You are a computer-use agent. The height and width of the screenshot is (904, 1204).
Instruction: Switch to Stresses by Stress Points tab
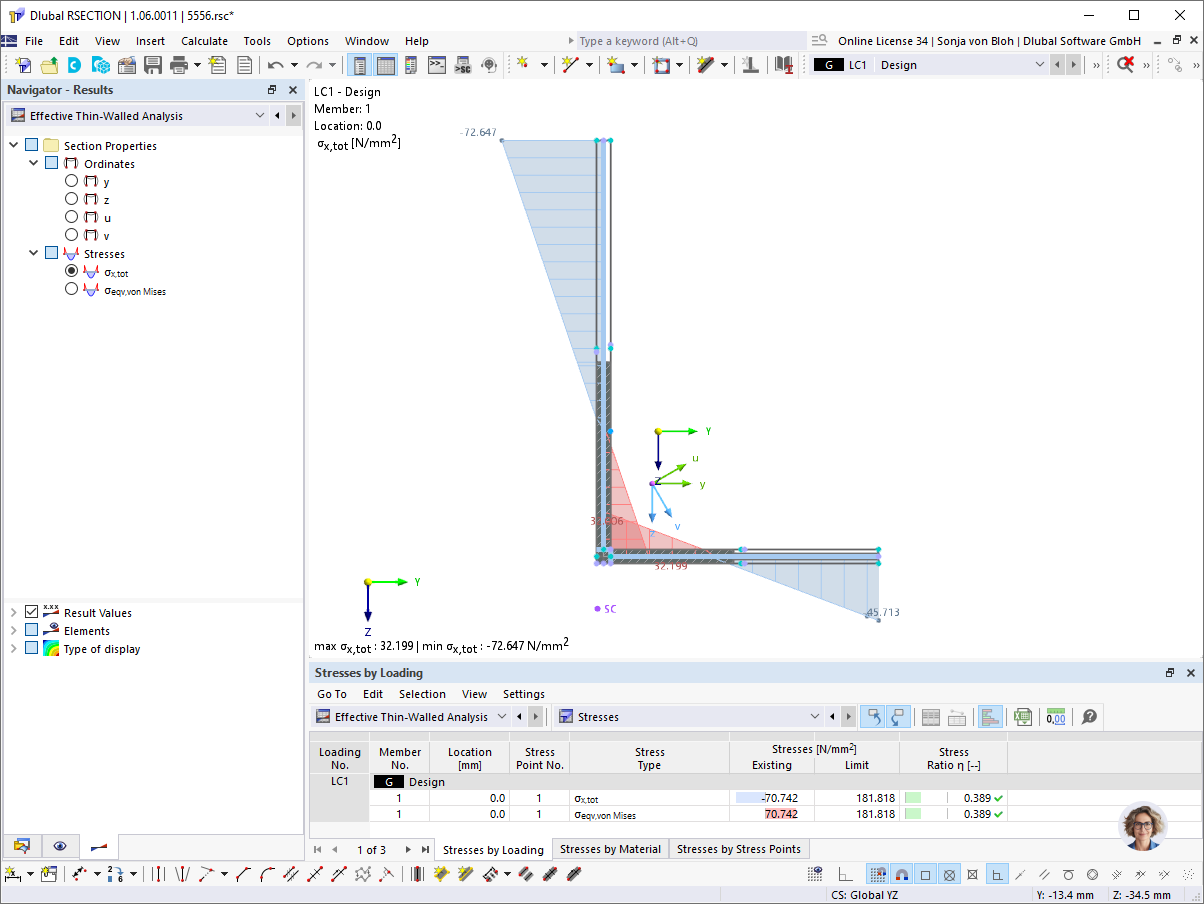[x=739, y=849]
